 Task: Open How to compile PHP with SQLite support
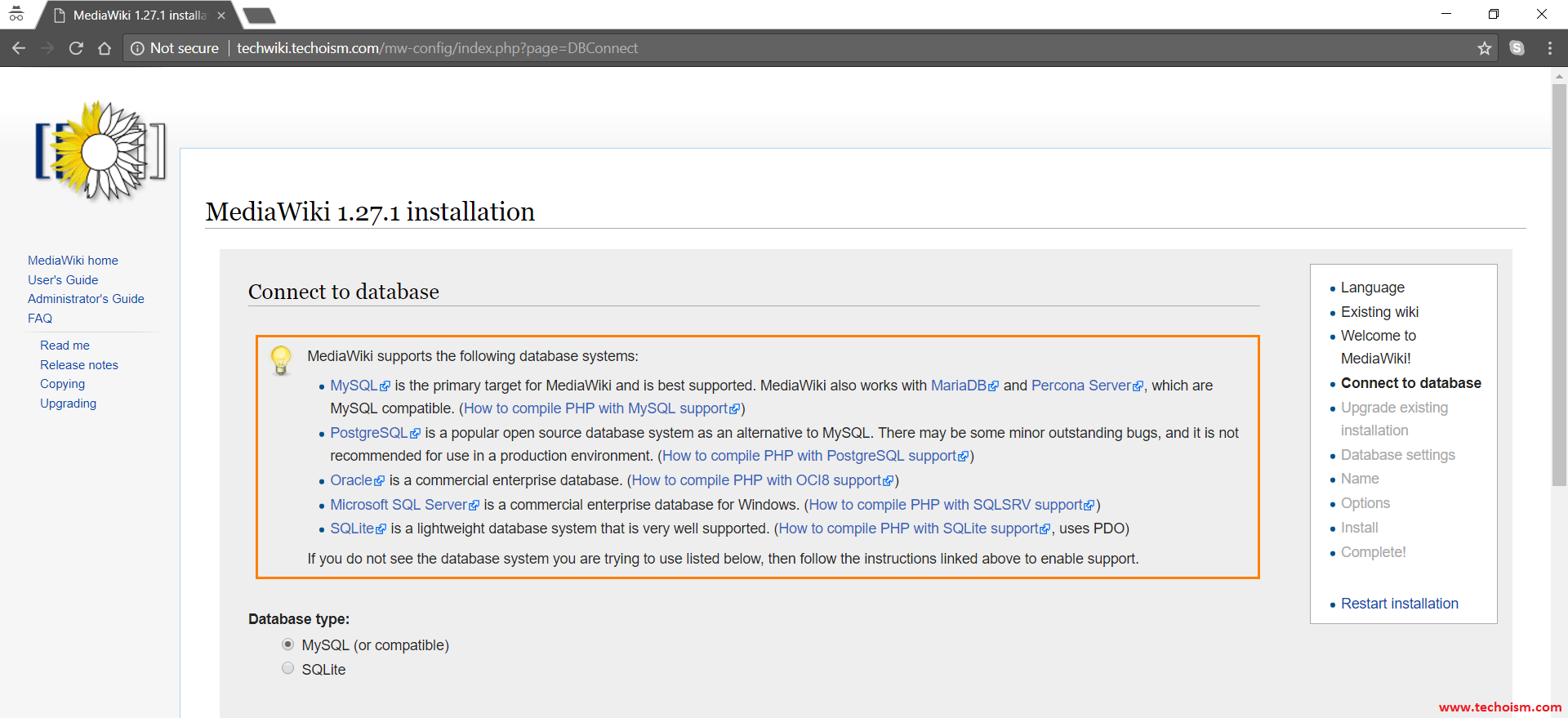tap(914, 528)
